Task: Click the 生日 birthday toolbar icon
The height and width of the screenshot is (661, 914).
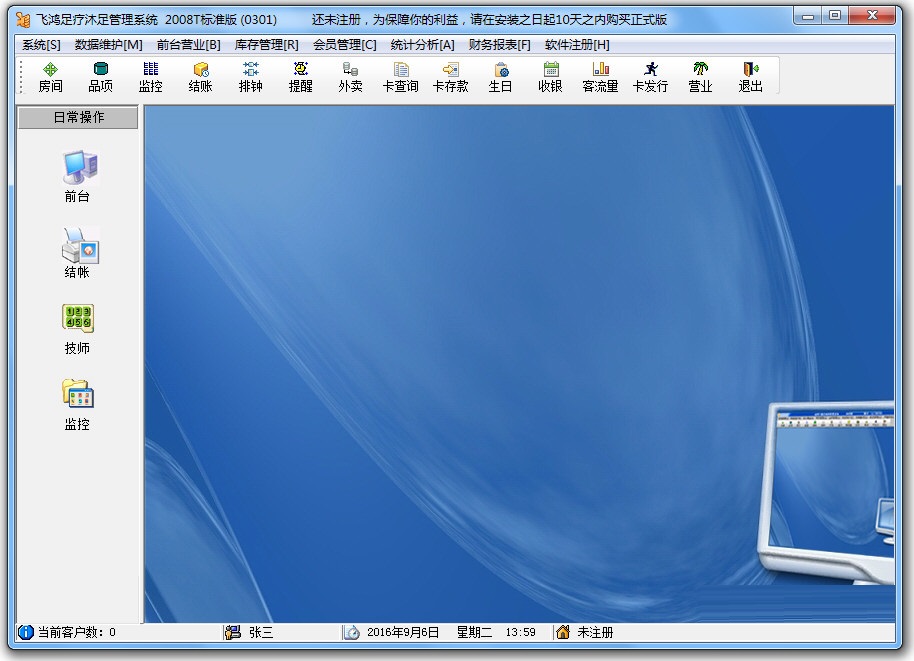Action: pos(501,77)
